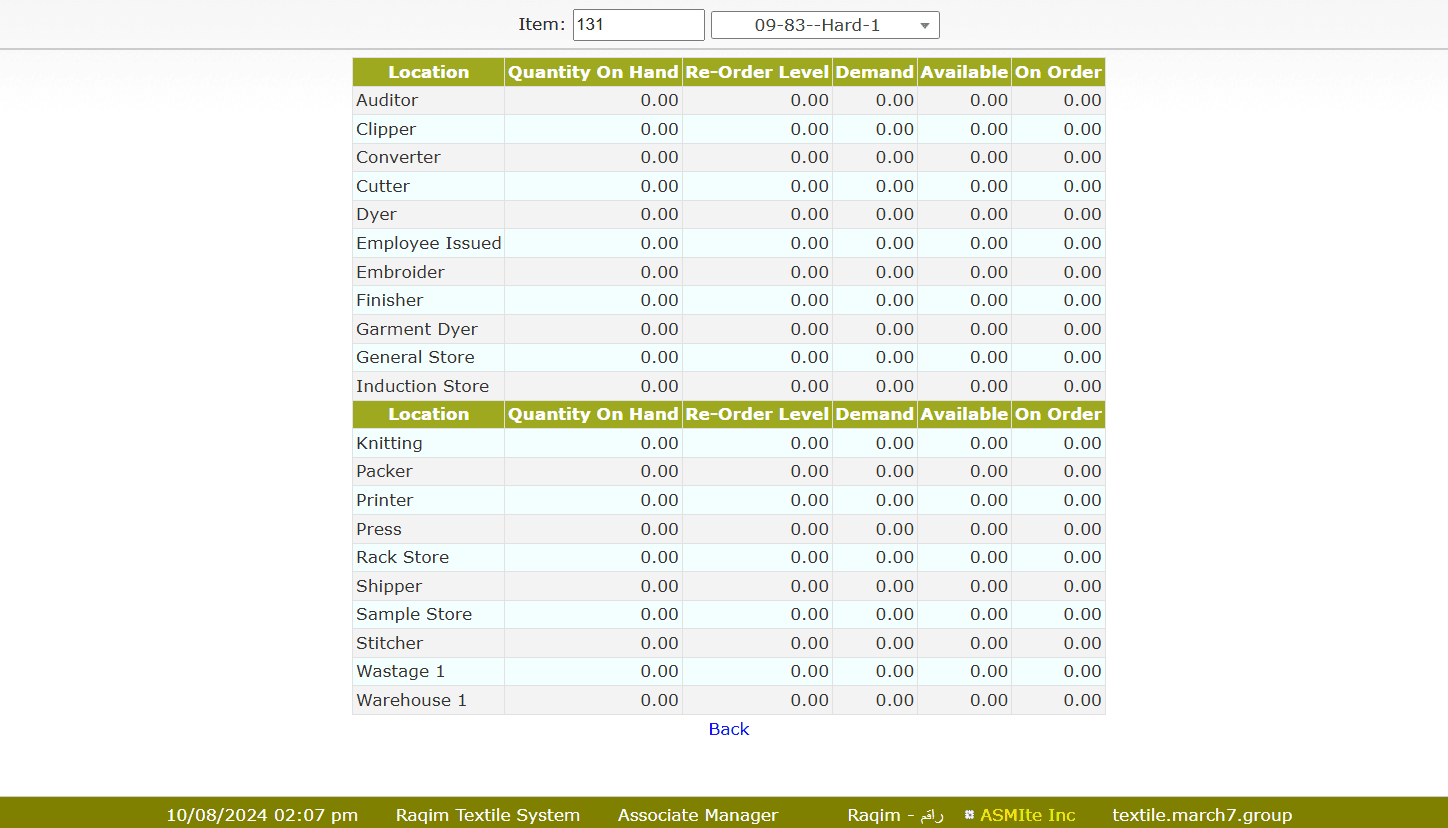Viewport: 1448px width, 828px height.
Task: Click the first Location column header
Action: coord(428,72)
